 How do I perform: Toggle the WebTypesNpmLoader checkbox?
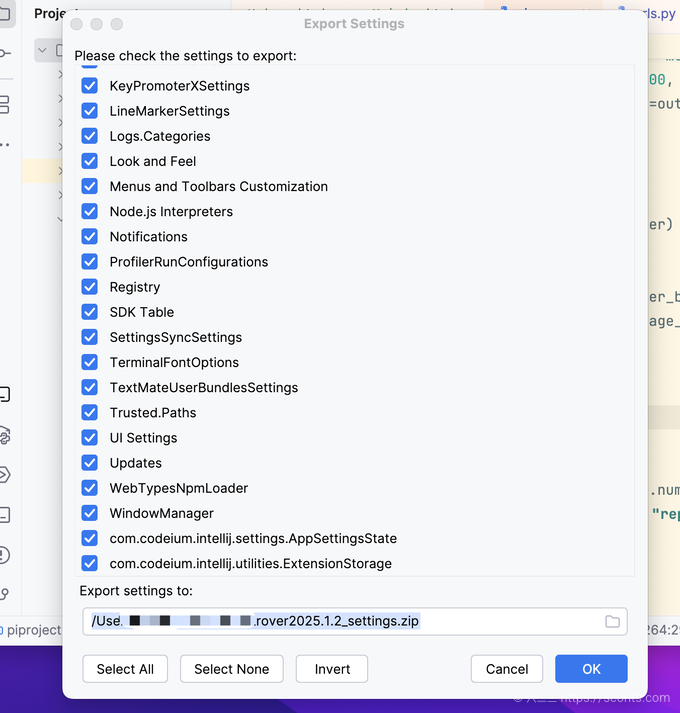tap(90, 488)
